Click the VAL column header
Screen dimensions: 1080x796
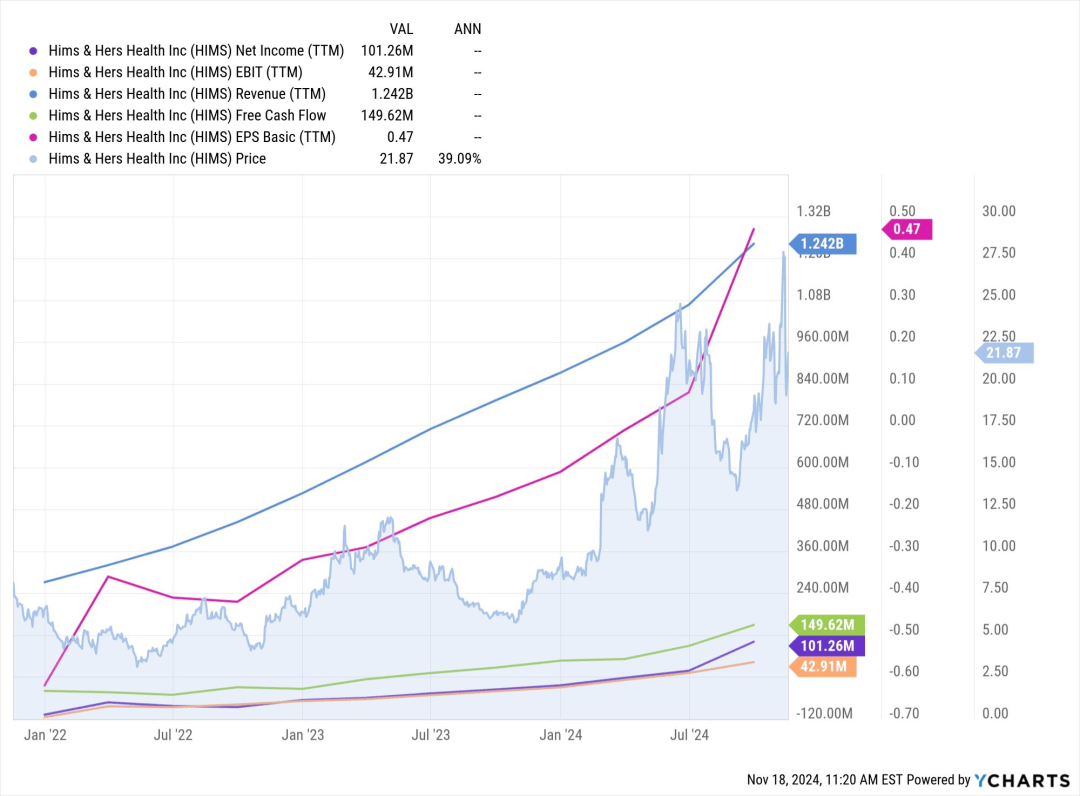(401, 29)
